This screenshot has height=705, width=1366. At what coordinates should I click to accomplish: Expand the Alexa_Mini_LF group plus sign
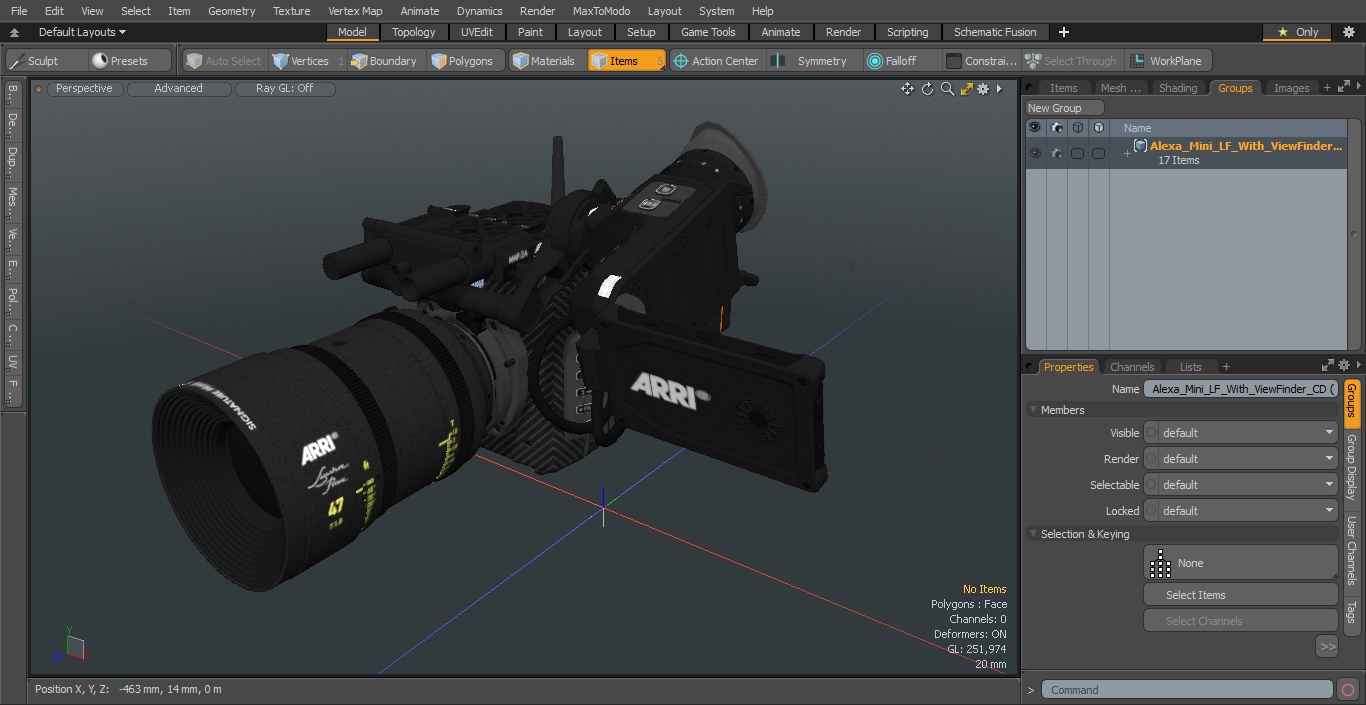pos(1127,154)
